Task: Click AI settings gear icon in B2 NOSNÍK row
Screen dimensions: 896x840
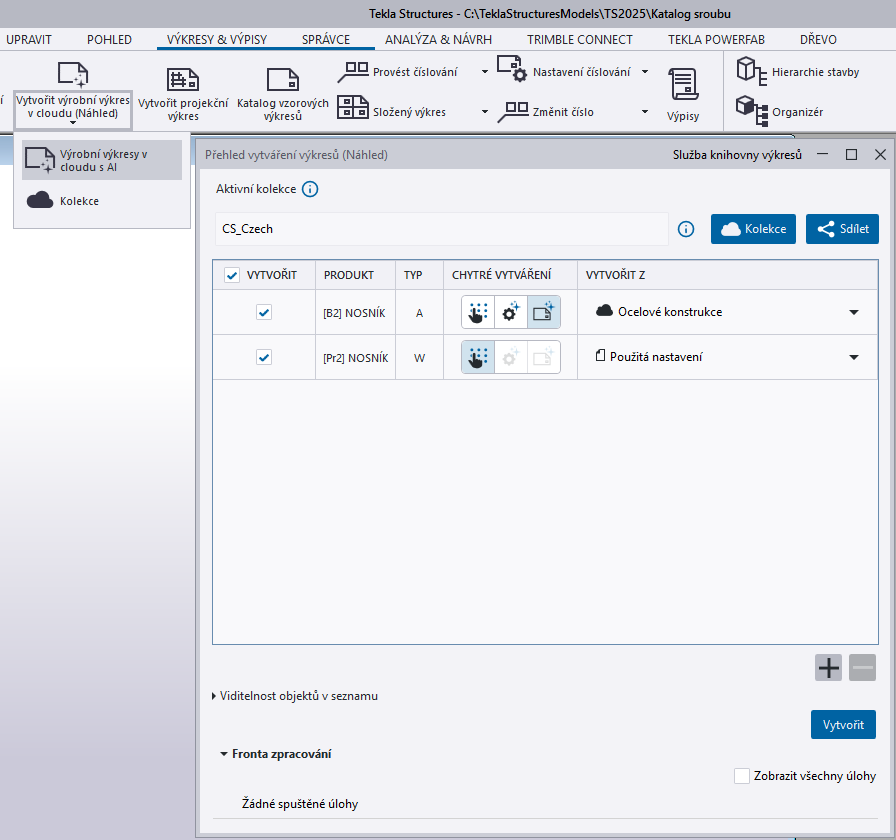Action: click(510, 312)
